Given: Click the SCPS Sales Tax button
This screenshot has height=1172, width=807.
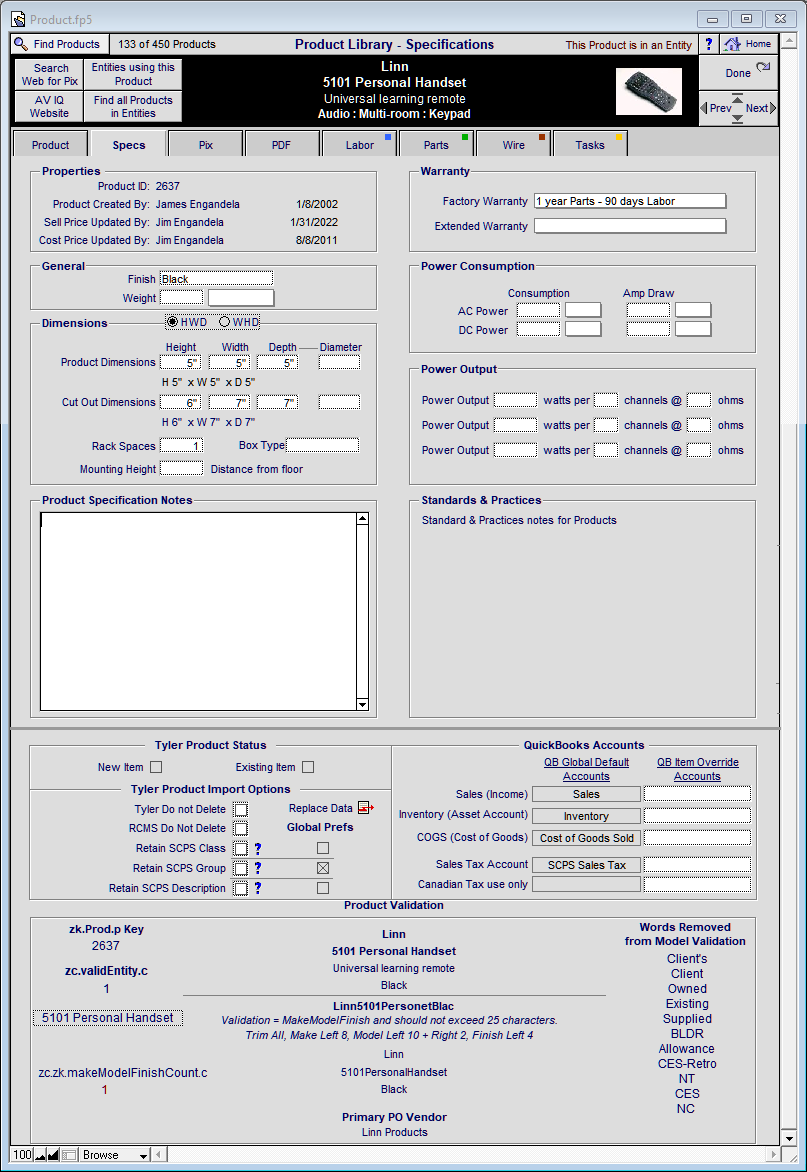Looking at the screenshot, I should click(586, 865).
